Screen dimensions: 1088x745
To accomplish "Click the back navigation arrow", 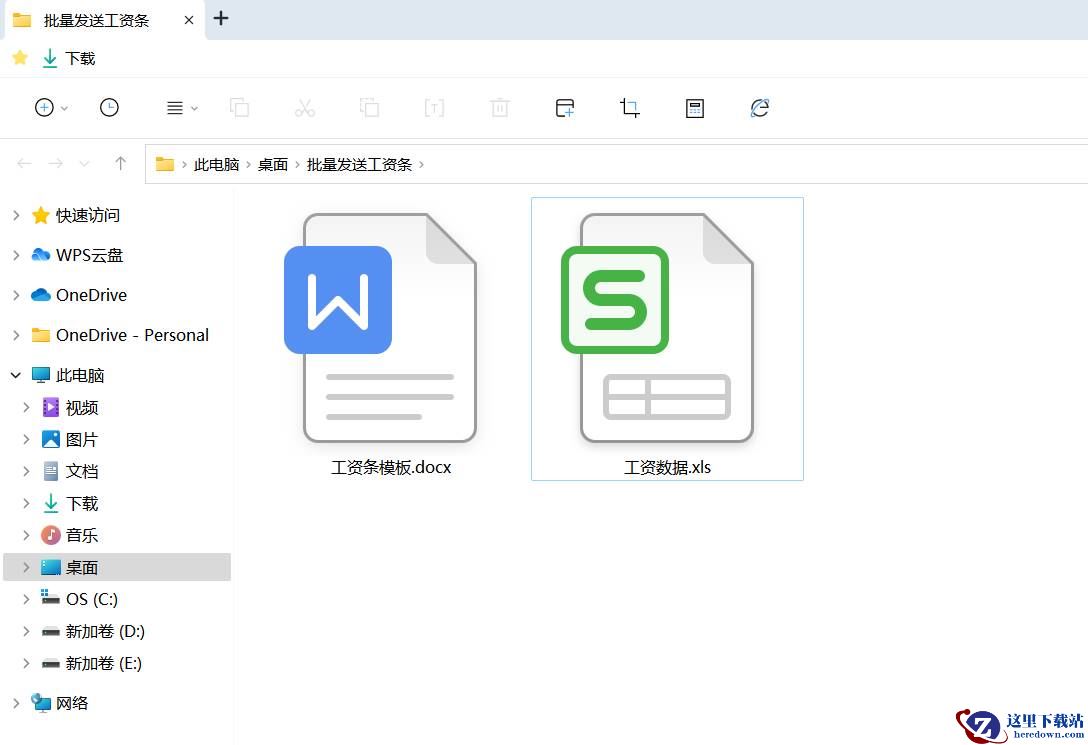I will pyautogui.click(x=24, y=164).
